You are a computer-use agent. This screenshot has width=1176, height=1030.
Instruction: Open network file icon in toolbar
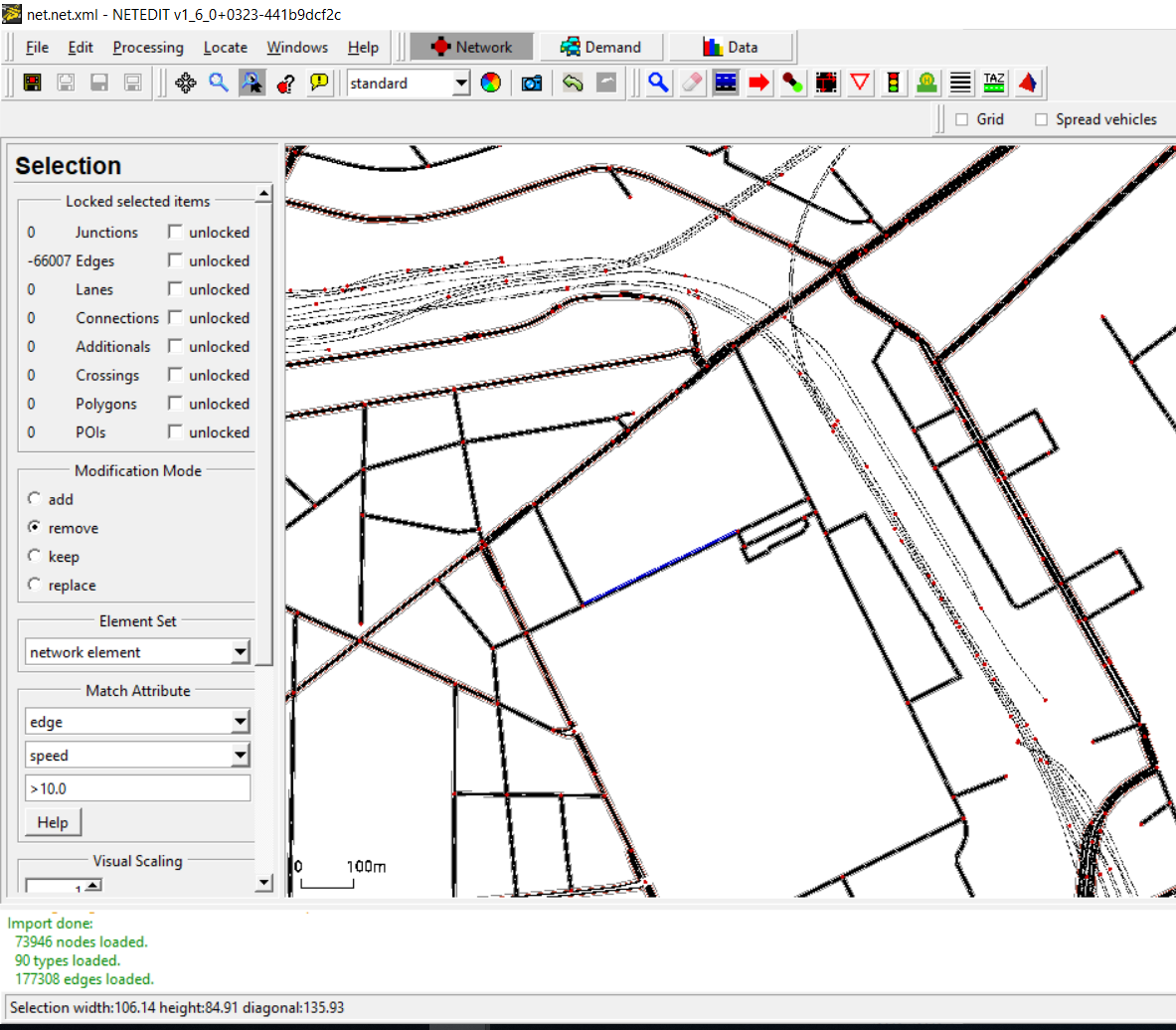click(32, 83)
